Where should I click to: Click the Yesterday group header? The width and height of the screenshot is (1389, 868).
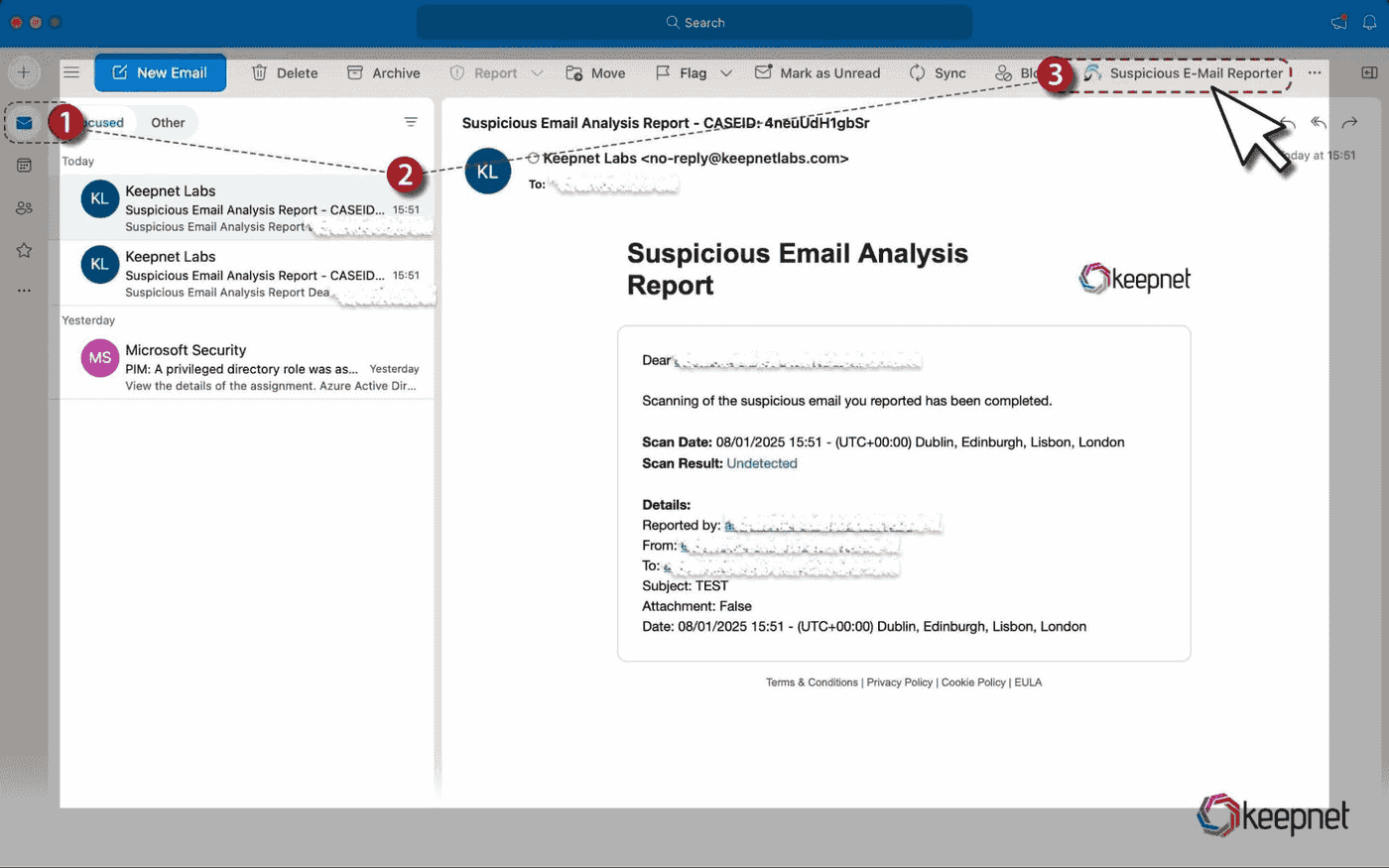pyautogui.click(x=88, y=320)
